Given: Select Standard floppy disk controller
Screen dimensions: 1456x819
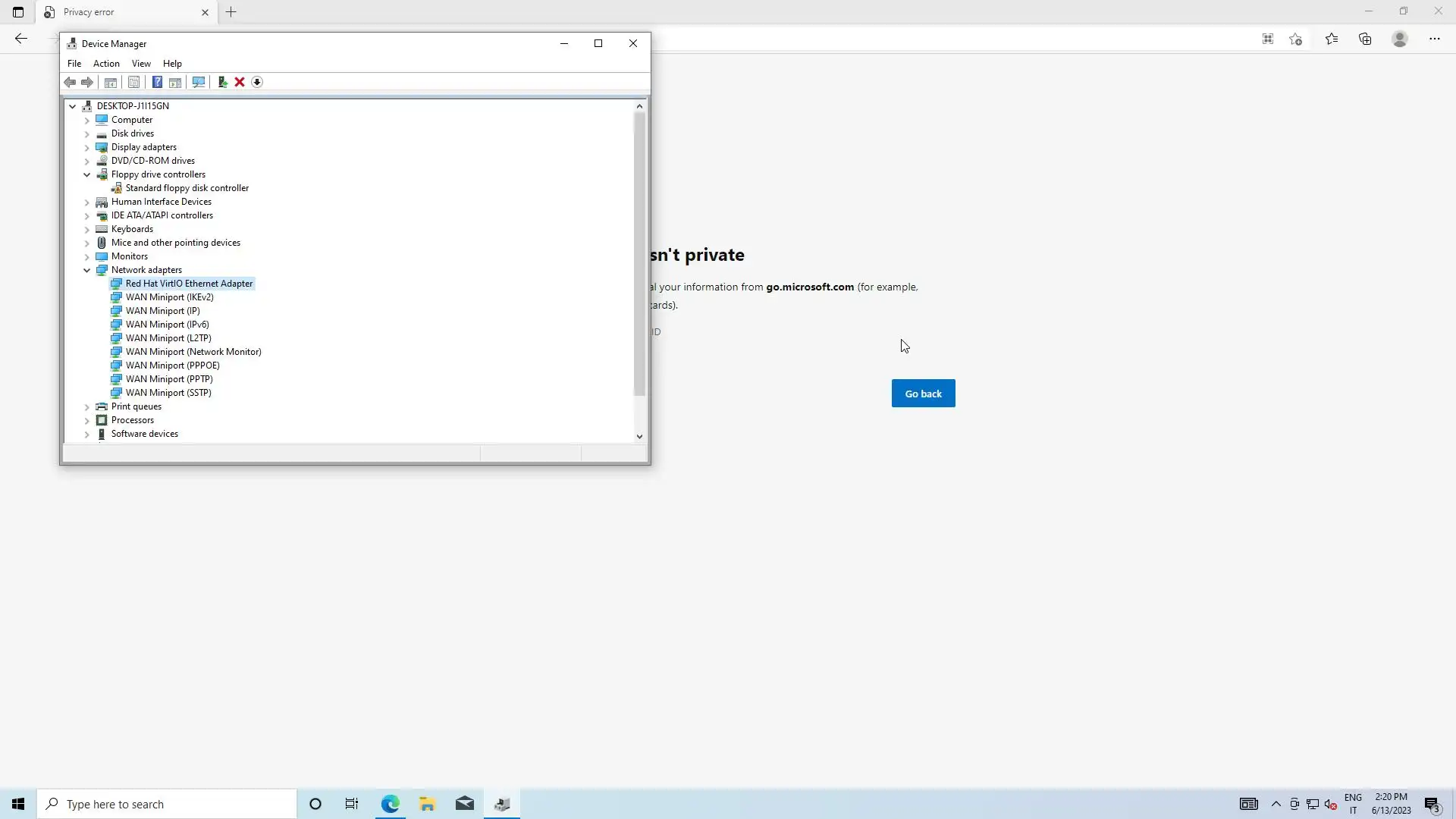Looking at the screenshot, I should point(187,188).
